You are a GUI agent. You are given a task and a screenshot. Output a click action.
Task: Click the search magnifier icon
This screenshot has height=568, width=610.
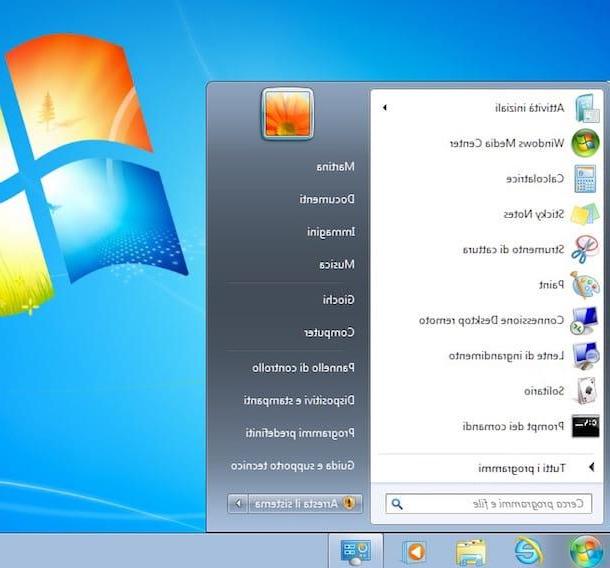pos(397,504)
